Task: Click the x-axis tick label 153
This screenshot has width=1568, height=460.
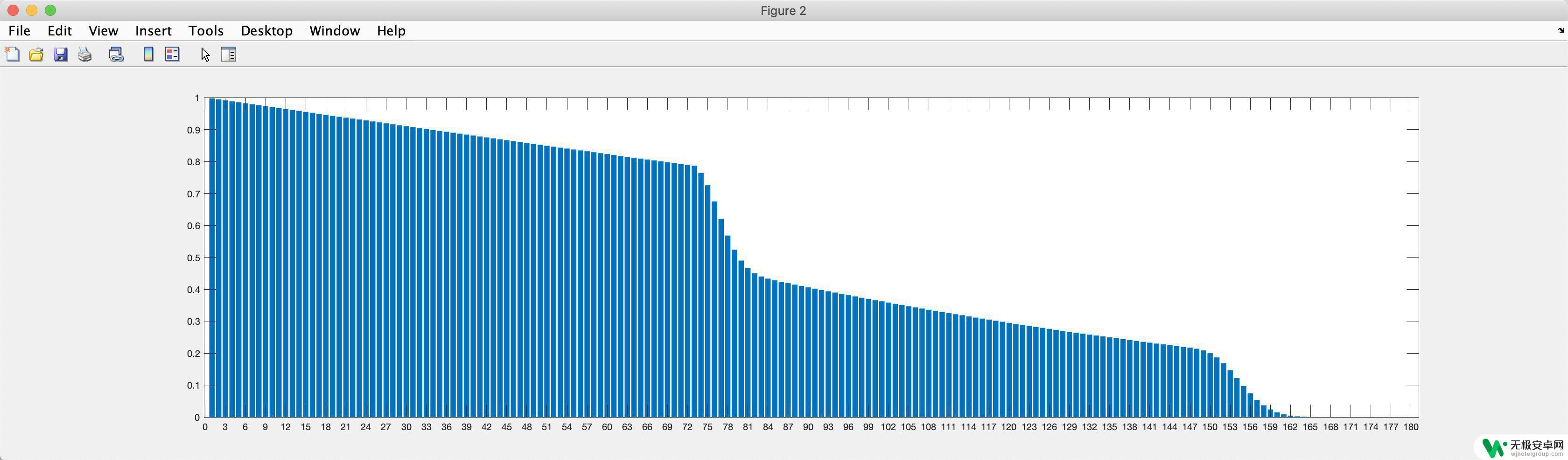Action: coord(1230,427)
